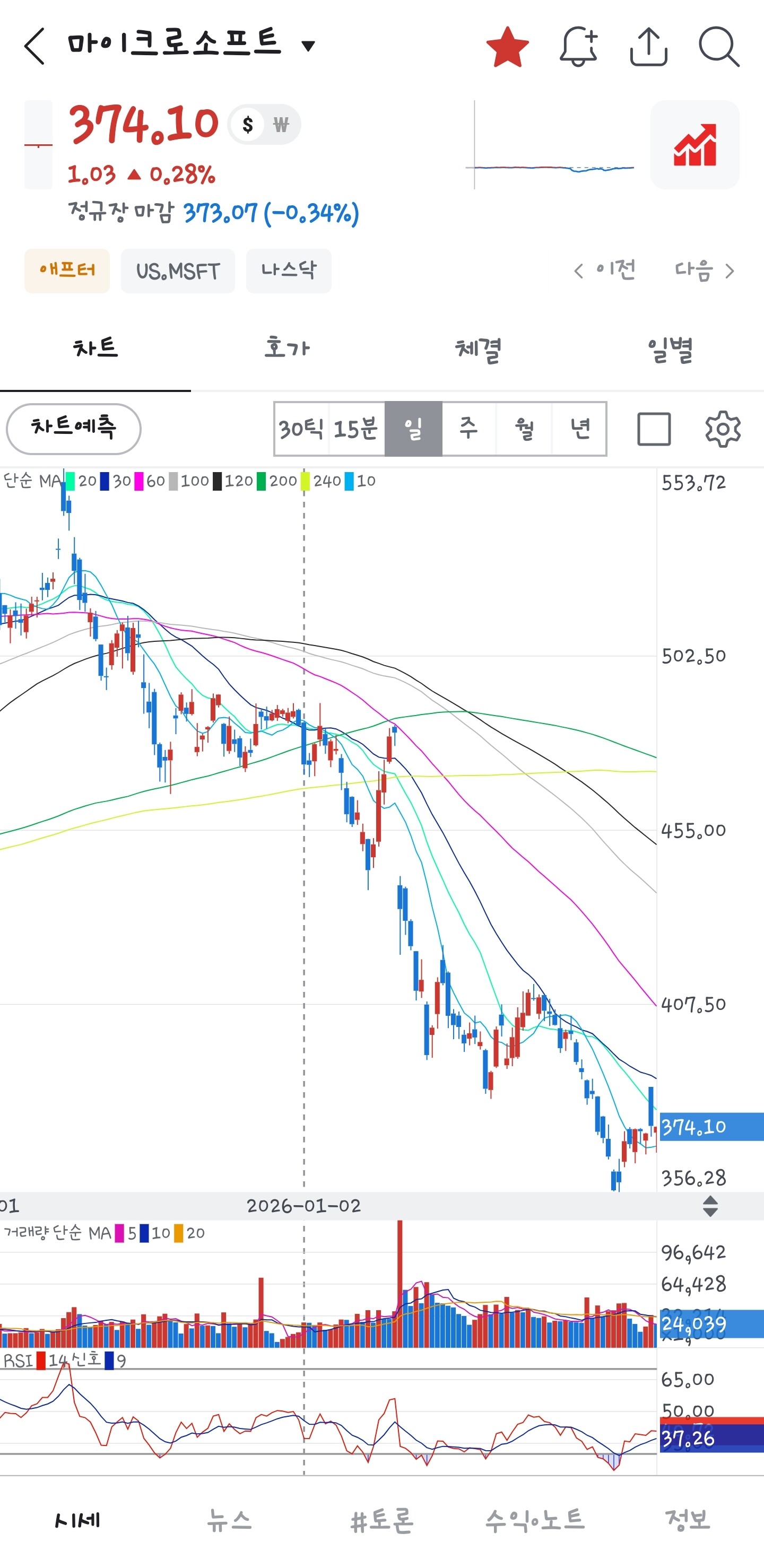The image size is (764, 1568).
Task: Open the 일별 tab
Action: click(669, 349)
